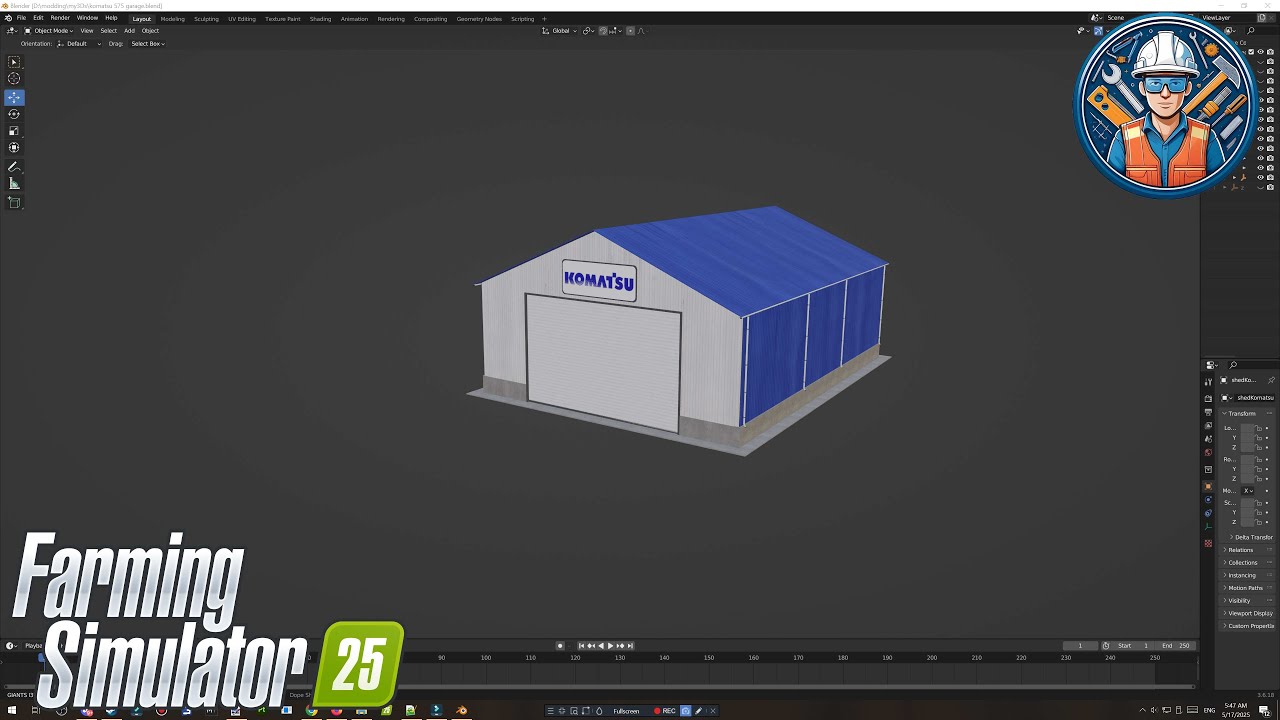Viewport: 1280px width, 720px height.
Task: Click the red REC record button
Action: pyautogui.click(x=665, y=711)
